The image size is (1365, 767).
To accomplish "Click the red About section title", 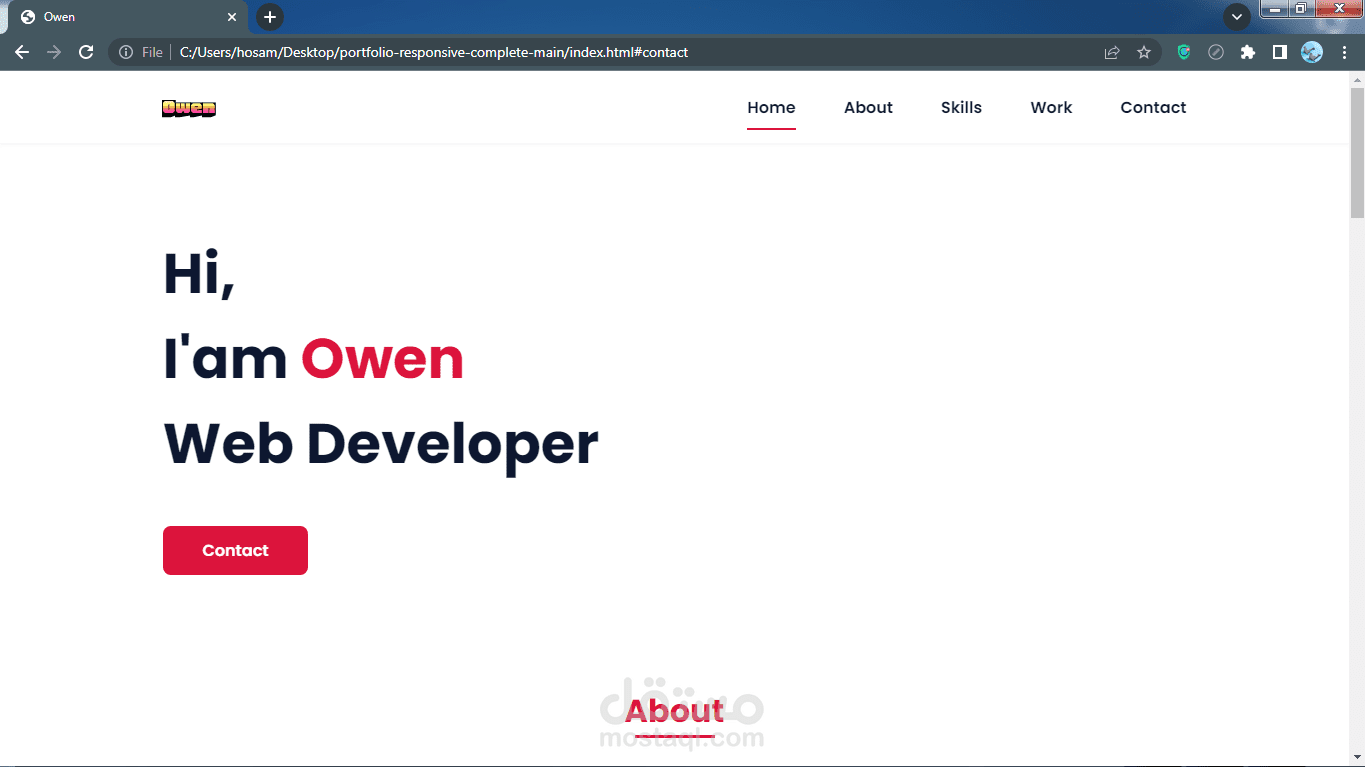I will click(674, 711).
